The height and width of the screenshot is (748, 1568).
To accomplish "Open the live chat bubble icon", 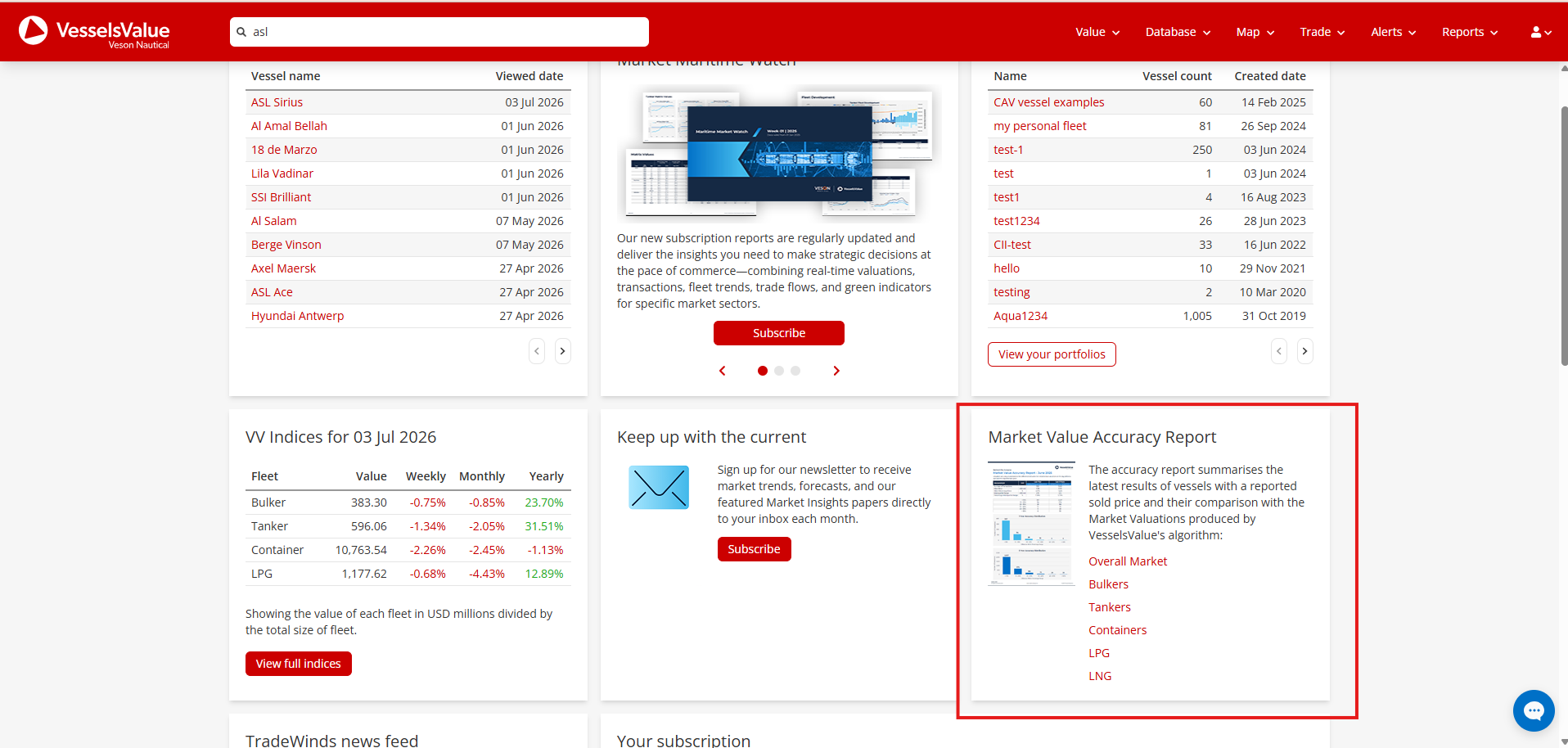I will (x=1533, y=710).
